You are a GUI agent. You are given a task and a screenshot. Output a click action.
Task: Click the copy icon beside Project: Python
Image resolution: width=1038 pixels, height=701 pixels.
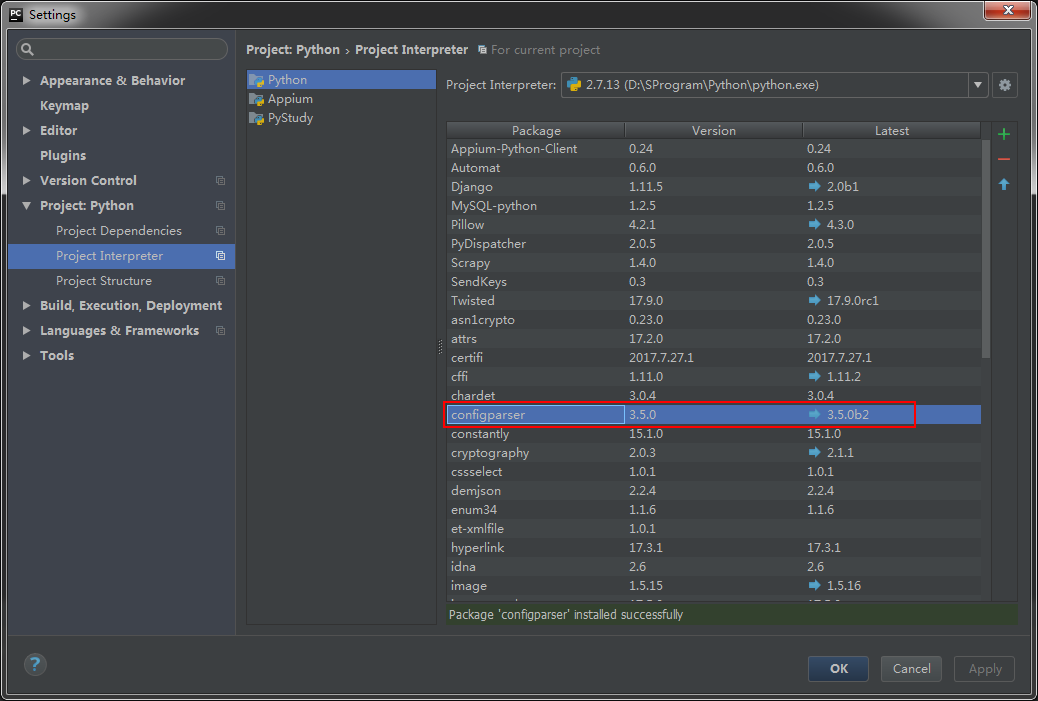pos(220,206)
